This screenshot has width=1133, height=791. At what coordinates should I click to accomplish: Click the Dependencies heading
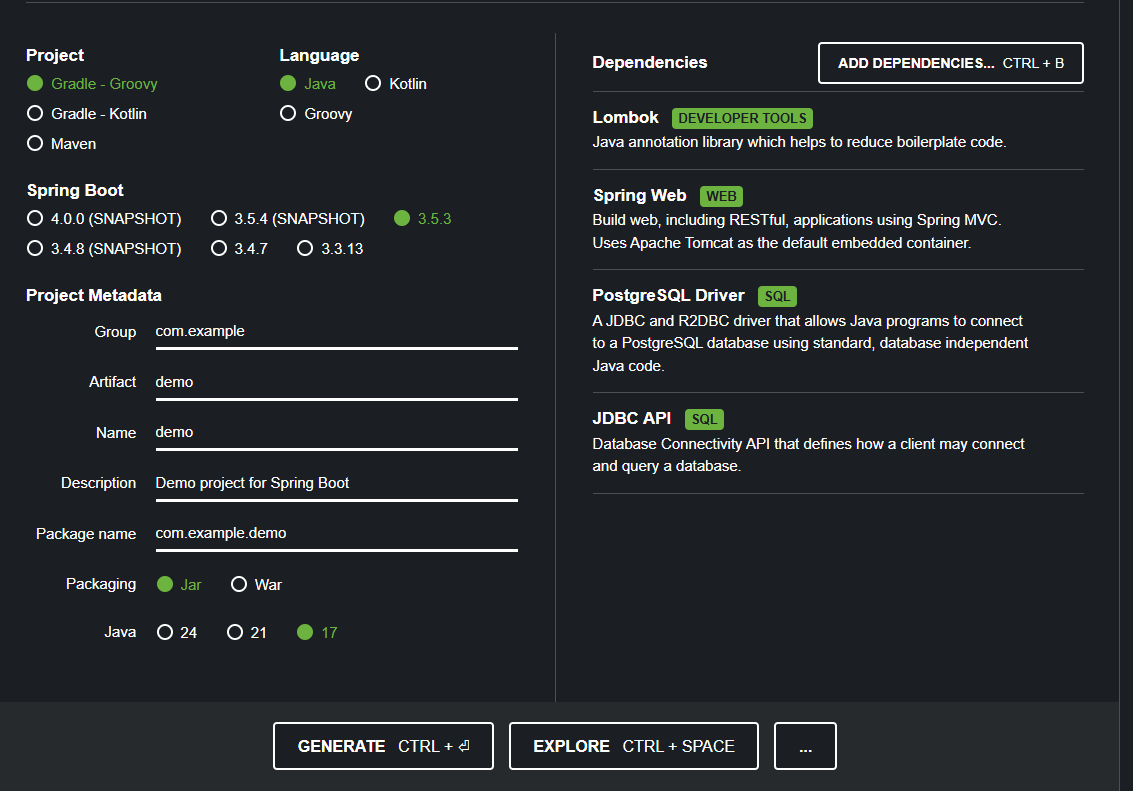(650, 62)
